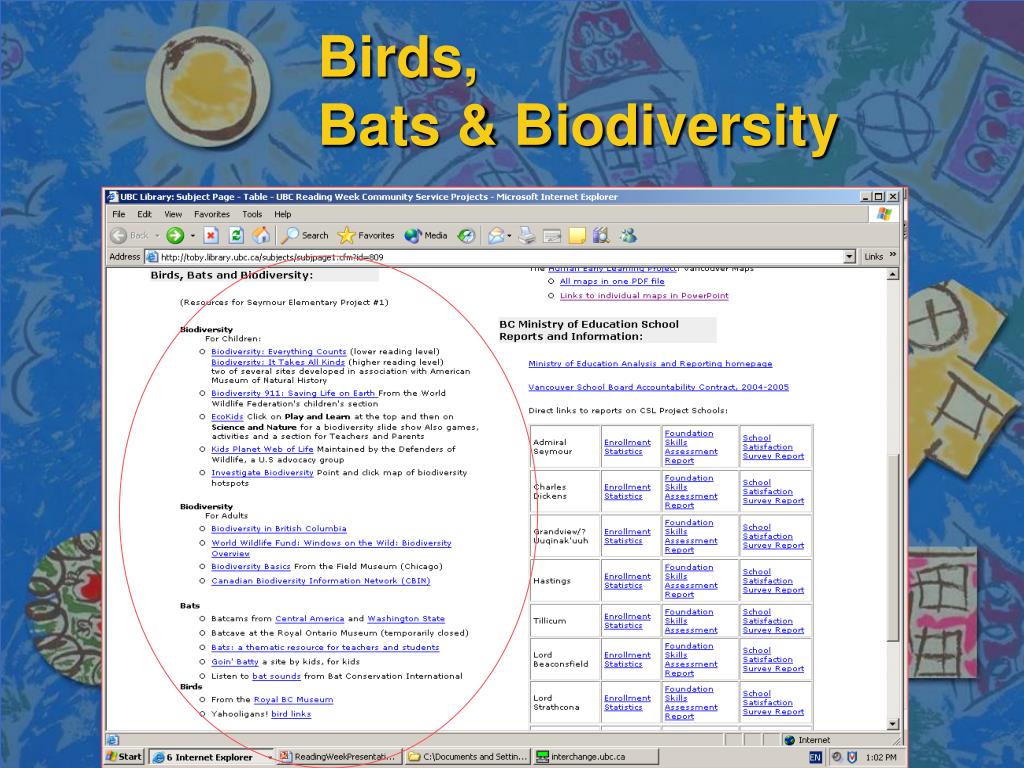
Task: Click the vertical scrollbar thumb
Action: pos(893,547)
